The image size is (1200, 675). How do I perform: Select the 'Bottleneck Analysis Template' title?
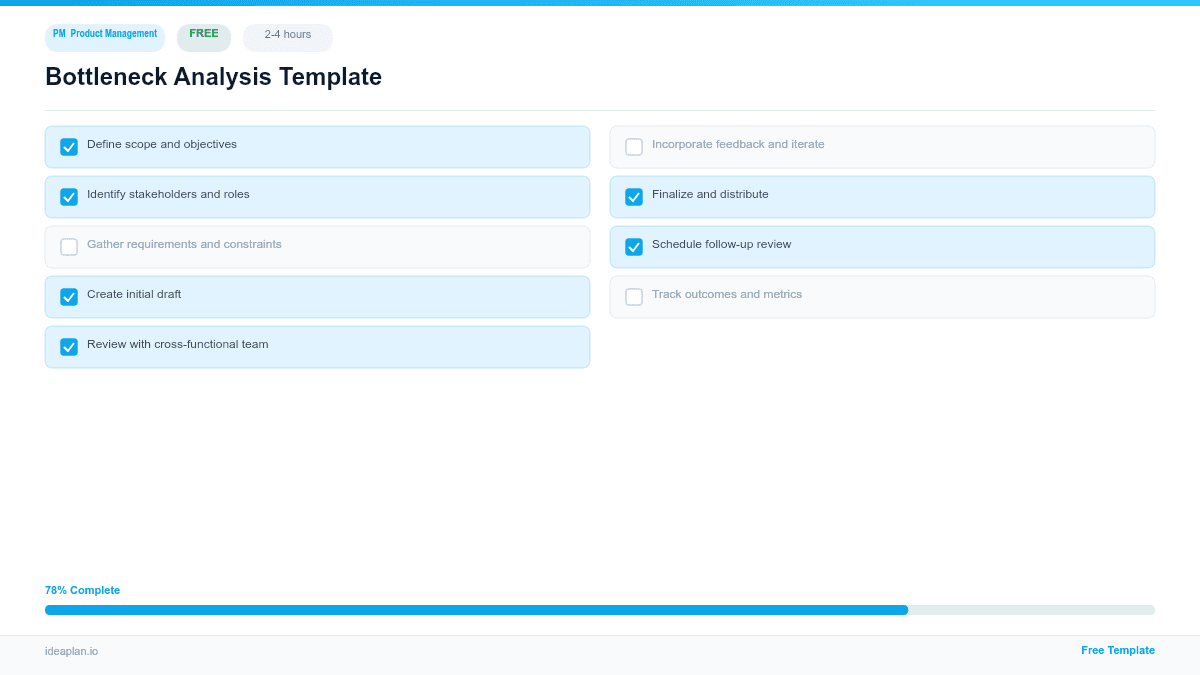pyautogui.click(x=213, y=77)
